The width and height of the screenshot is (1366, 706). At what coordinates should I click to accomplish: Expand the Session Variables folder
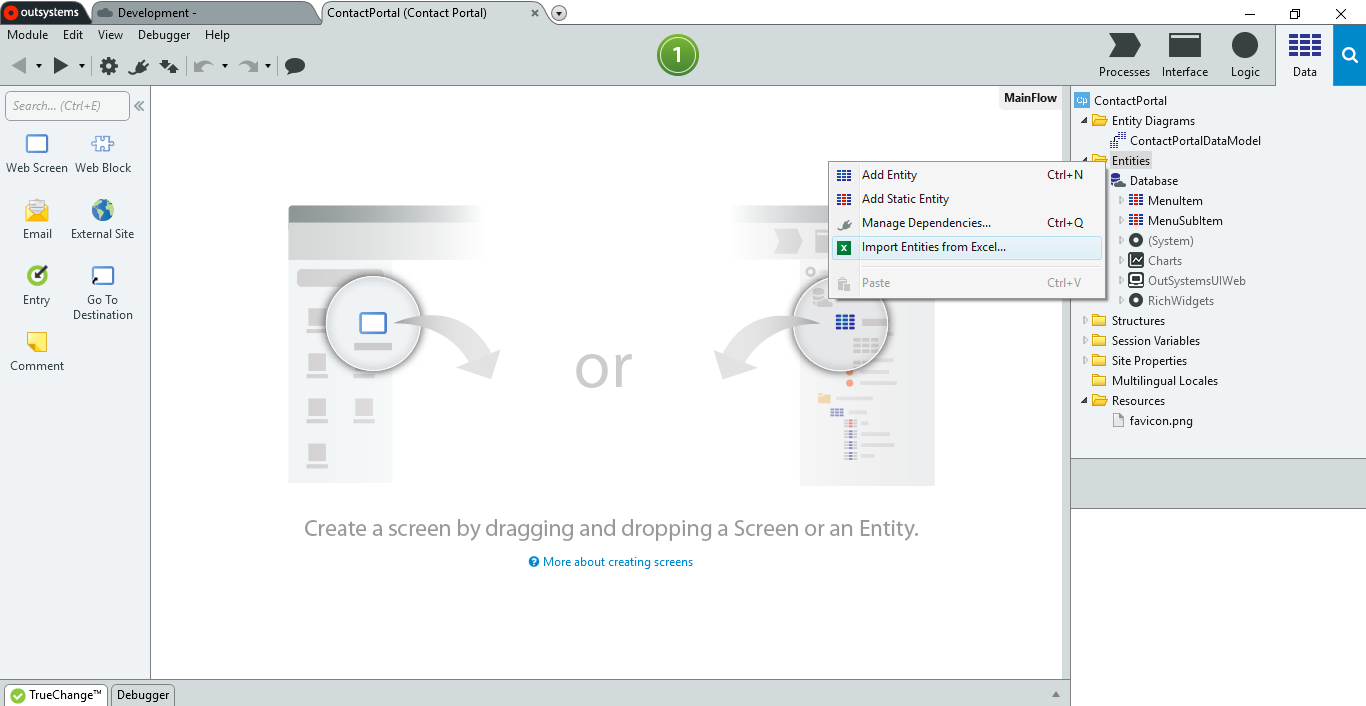tap(1085, 341)
